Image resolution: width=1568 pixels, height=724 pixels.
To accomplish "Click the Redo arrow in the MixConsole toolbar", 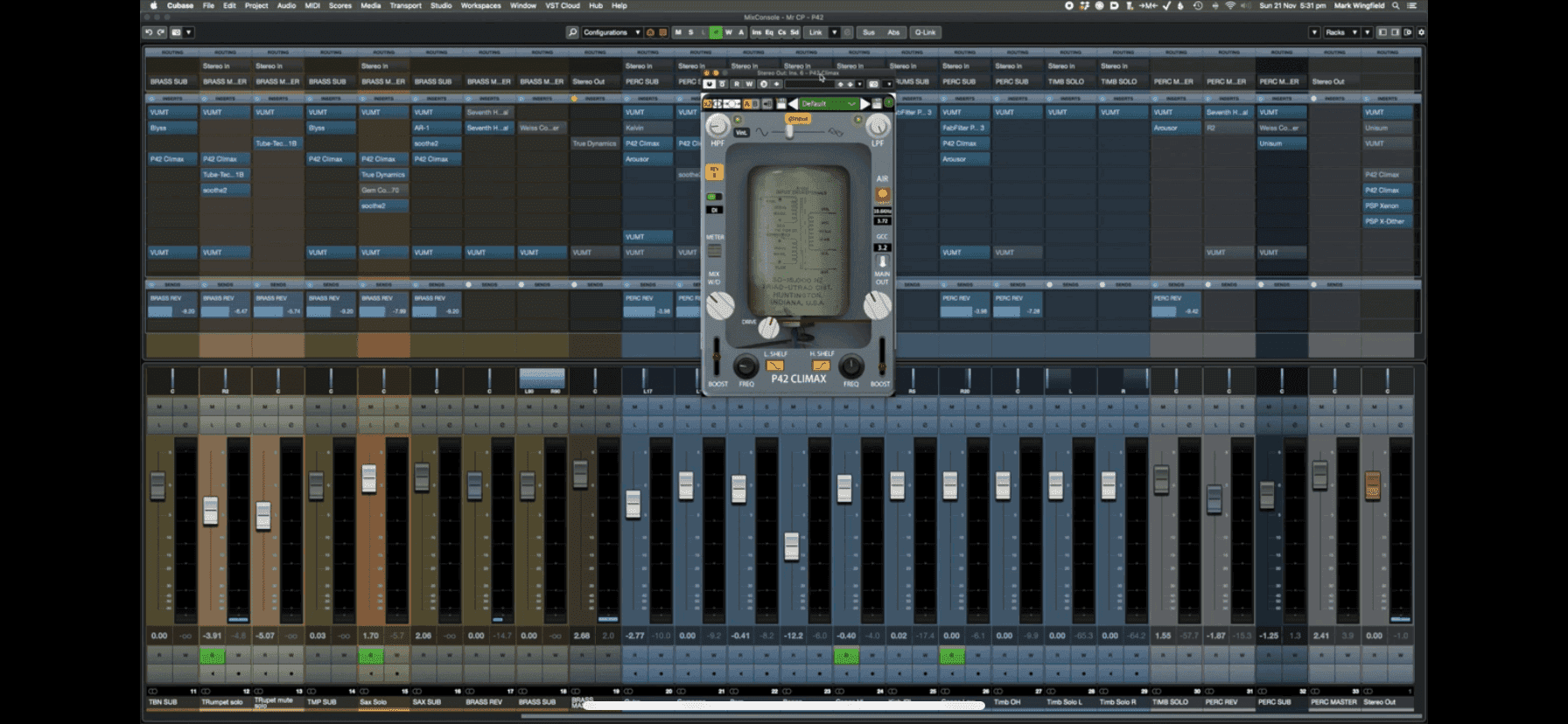I will coord(161,32).
